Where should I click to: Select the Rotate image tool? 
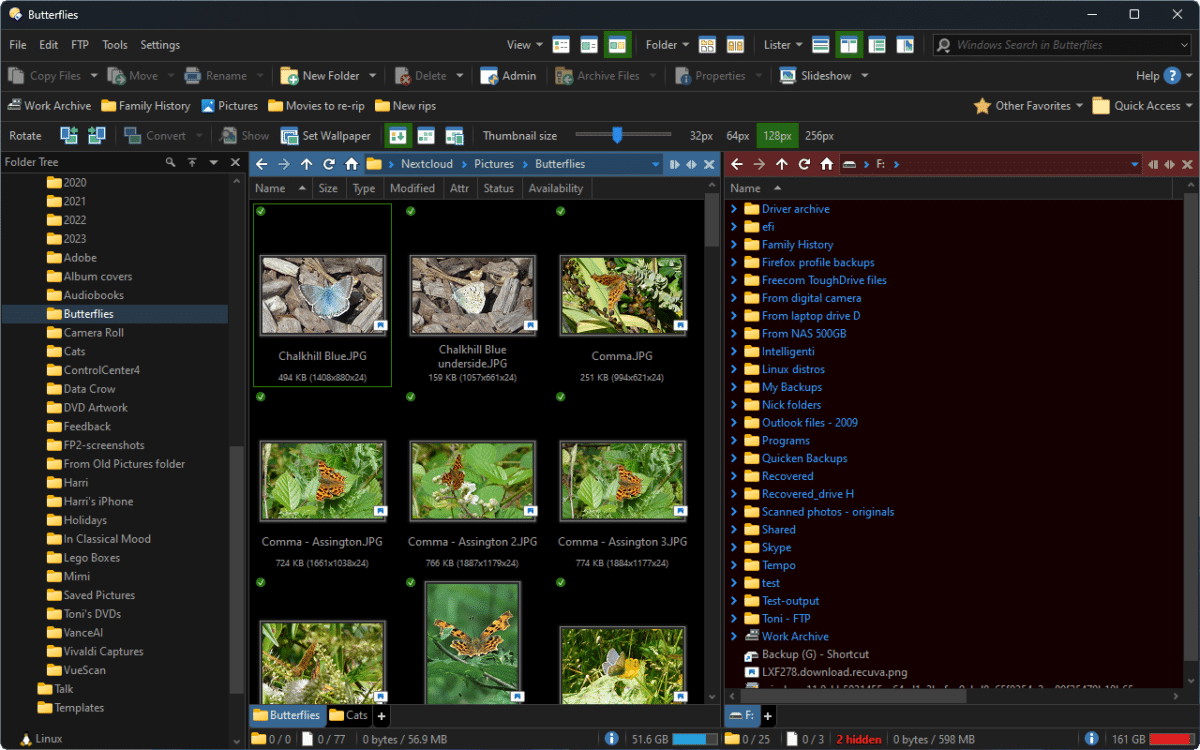[24, 135]
